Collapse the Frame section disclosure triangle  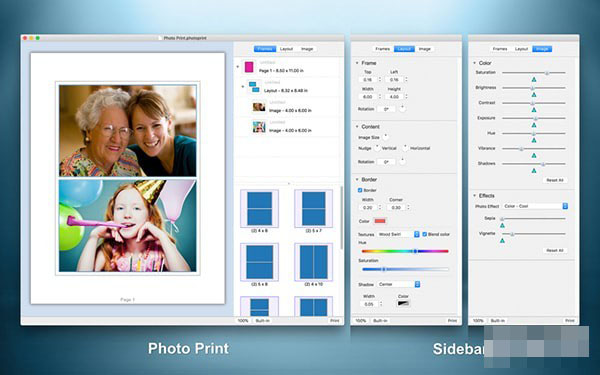click(357, 63)
